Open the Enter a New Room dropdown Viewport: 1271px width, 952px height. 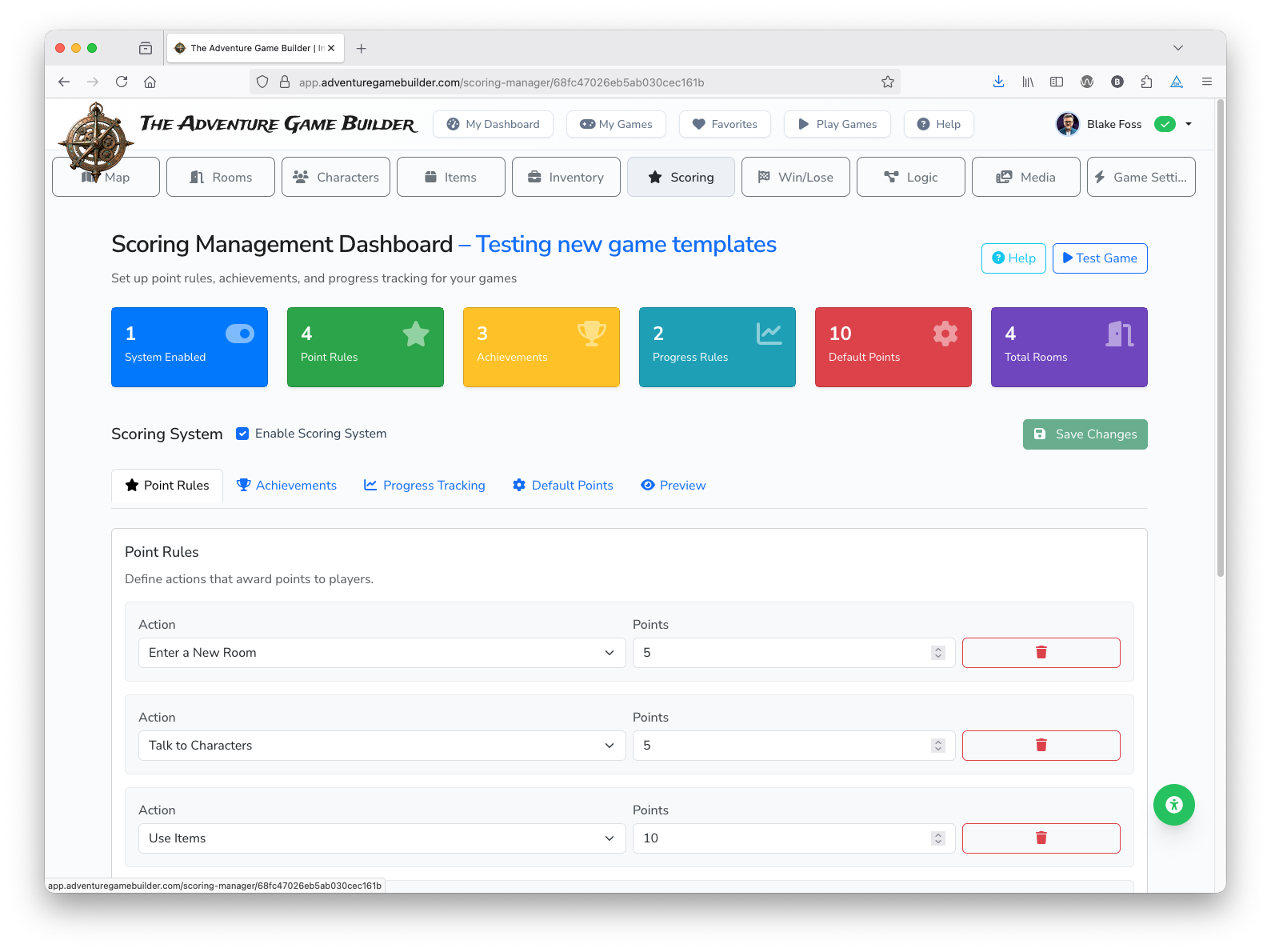click(382, 653)
